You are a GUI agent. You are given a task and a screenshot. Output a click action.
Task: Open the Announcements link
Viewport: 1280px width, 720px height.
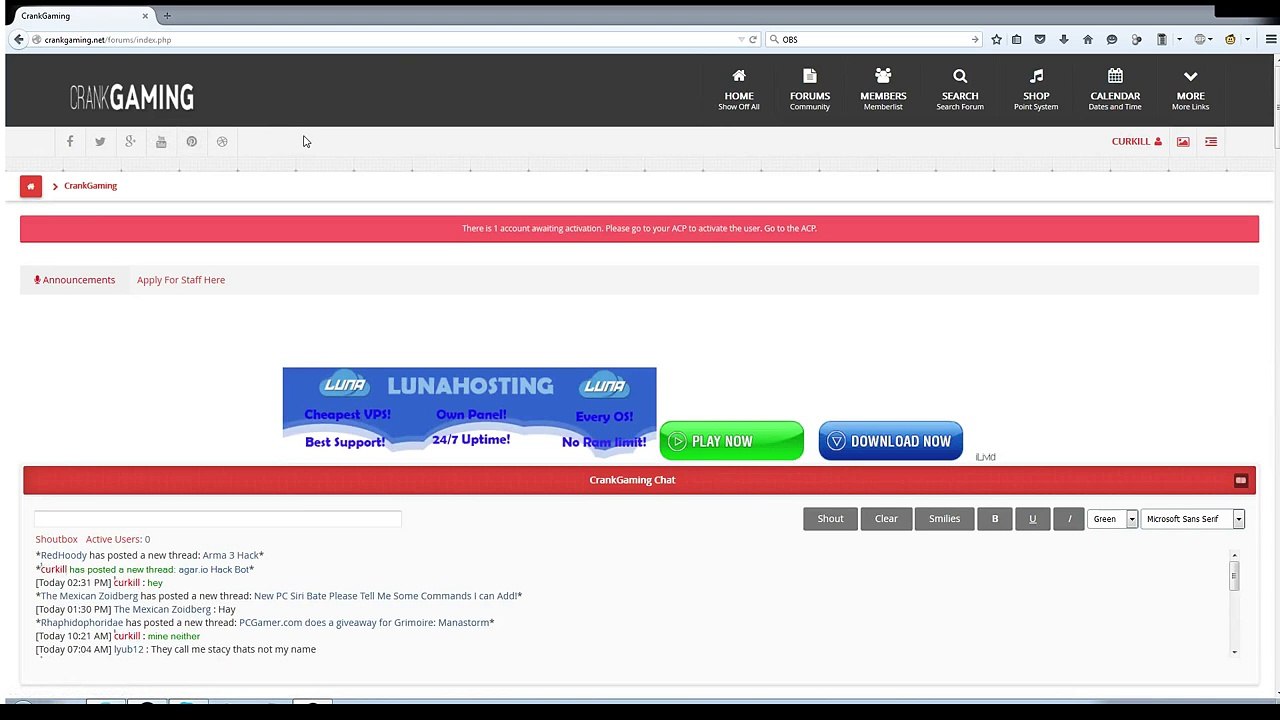pyautogui.click(x=75, y=280)
